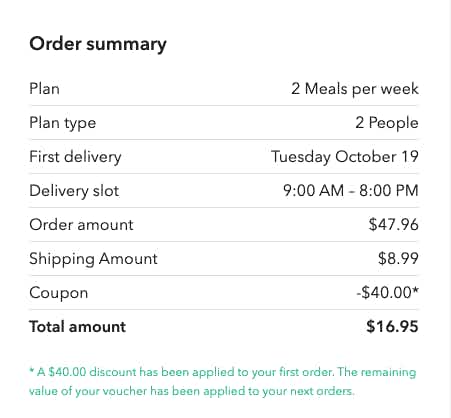This screenshot has width=451, height=418.
Task: Select the Plan type label
Action: click(63, 123)
